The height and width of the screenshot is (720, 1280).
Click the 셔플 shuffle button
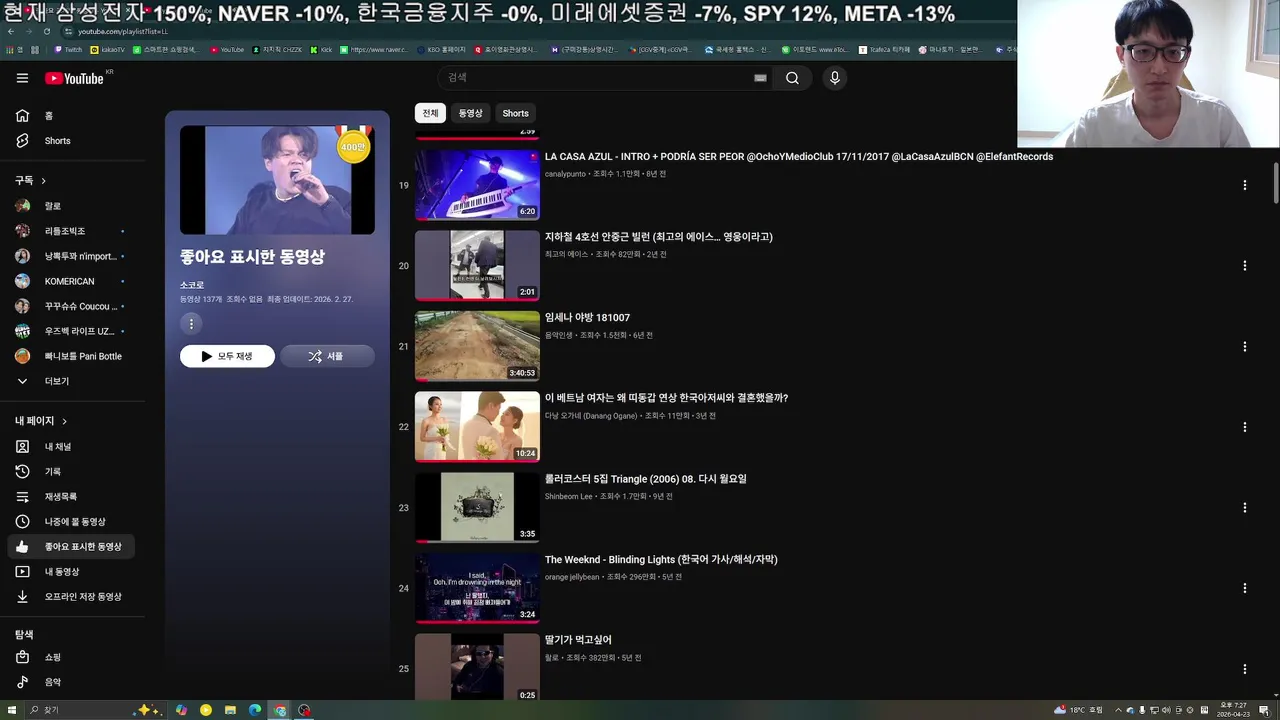(327, 356)
